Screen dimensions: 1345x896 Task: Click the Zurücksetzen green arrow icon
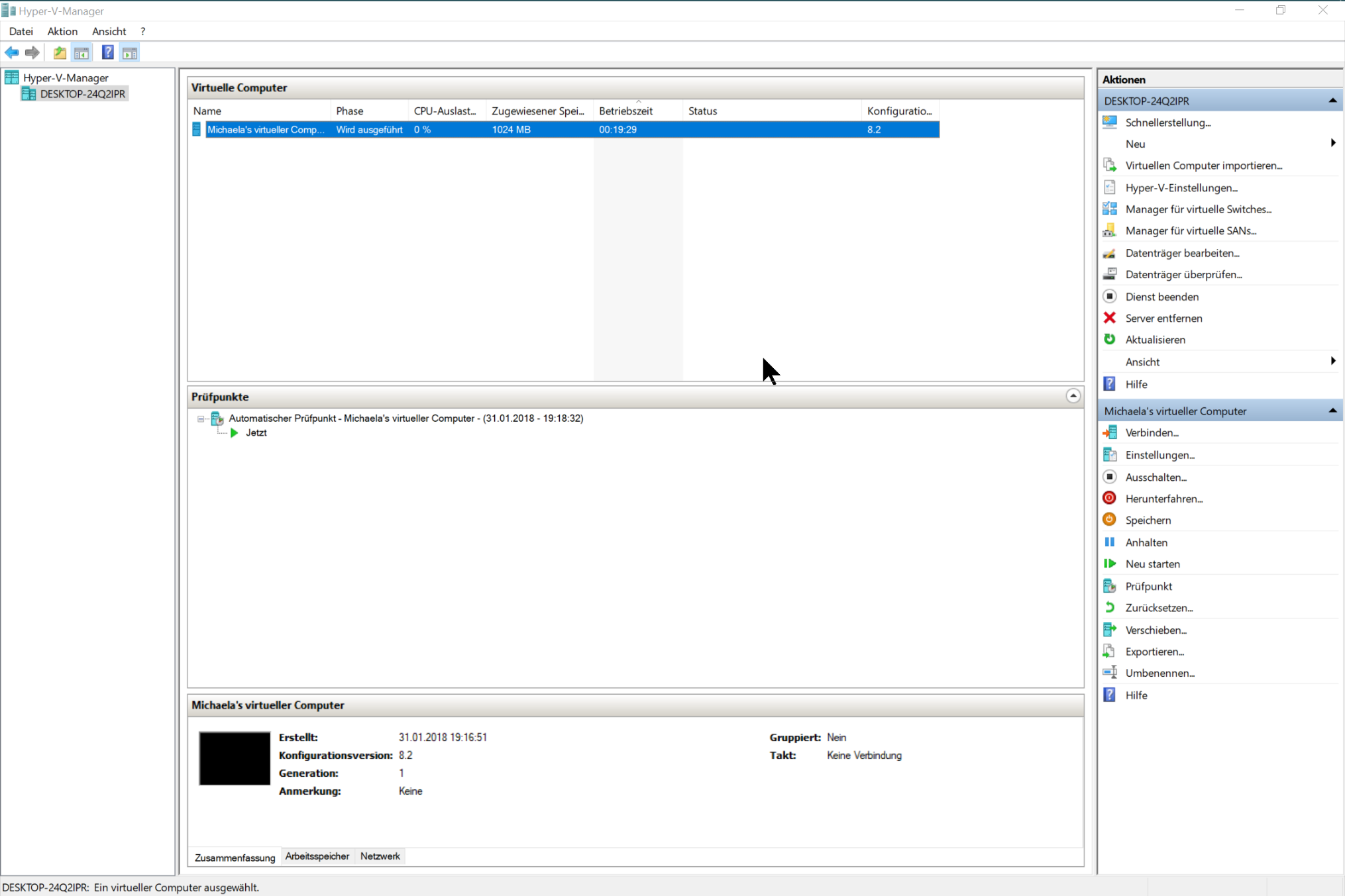[x=1110, y=607]
